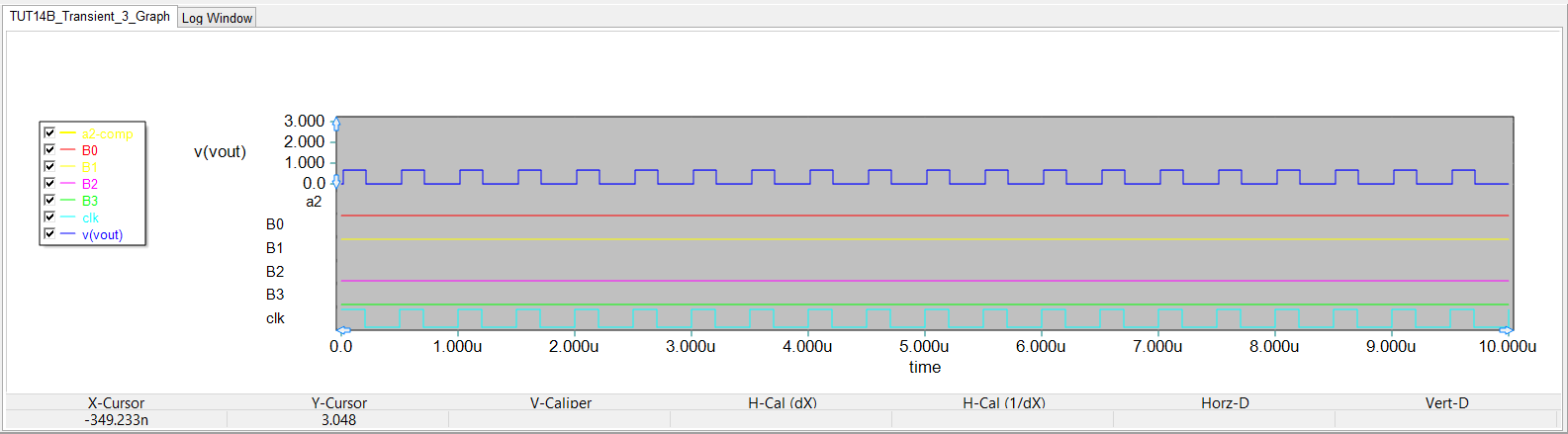Click the 7.000u time axis tick

pos(1157,346)
